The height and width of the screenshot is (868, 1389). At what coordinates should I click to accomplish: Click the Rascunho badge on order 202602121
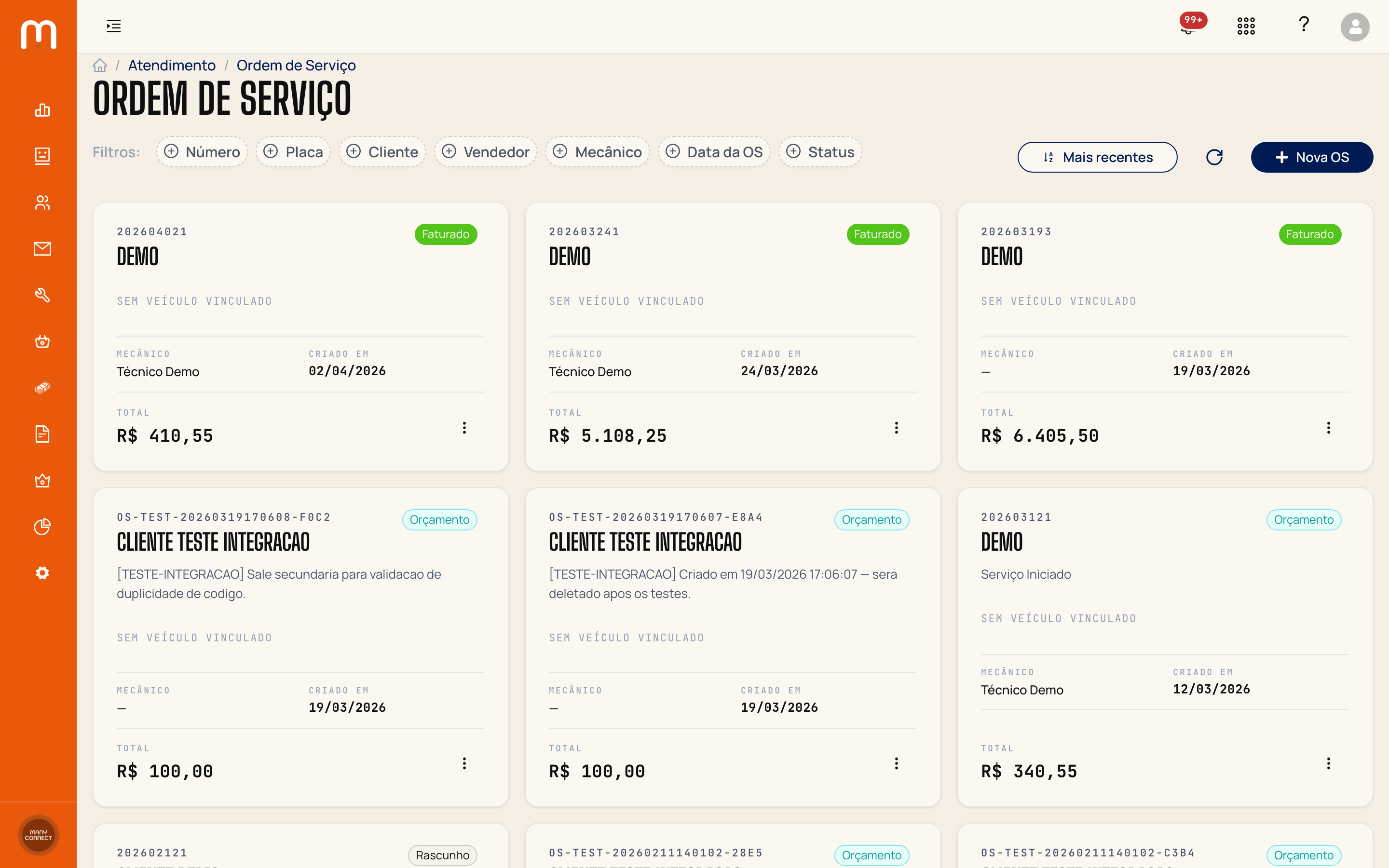[x=443, y=855]
